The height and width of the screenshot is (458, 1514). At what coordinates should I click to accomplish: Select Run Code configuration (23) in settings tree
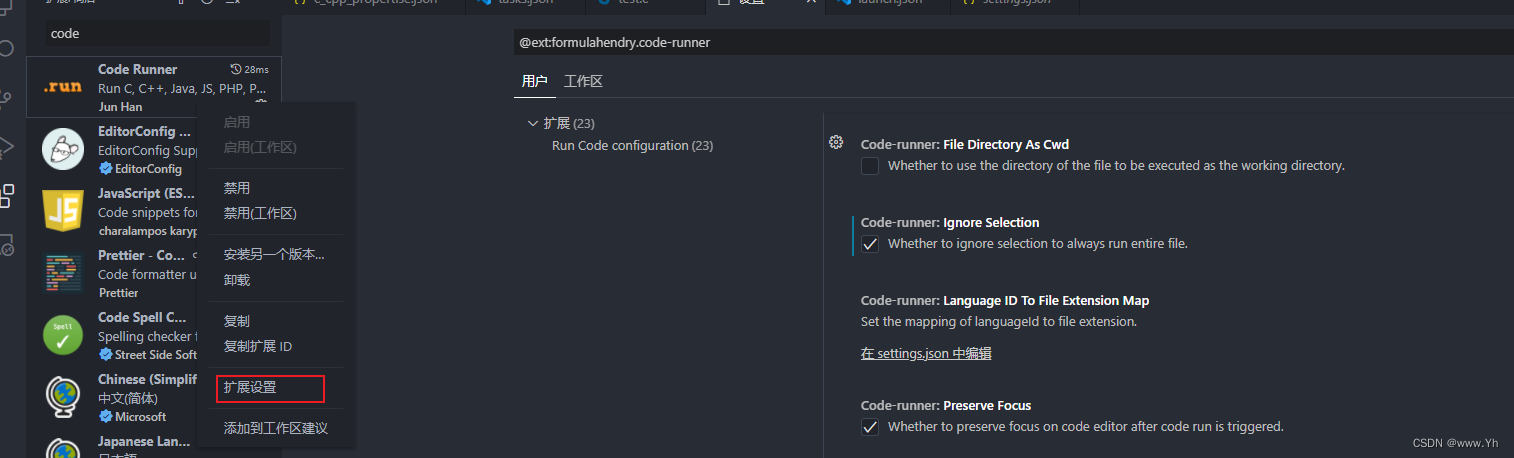(632, 145)
